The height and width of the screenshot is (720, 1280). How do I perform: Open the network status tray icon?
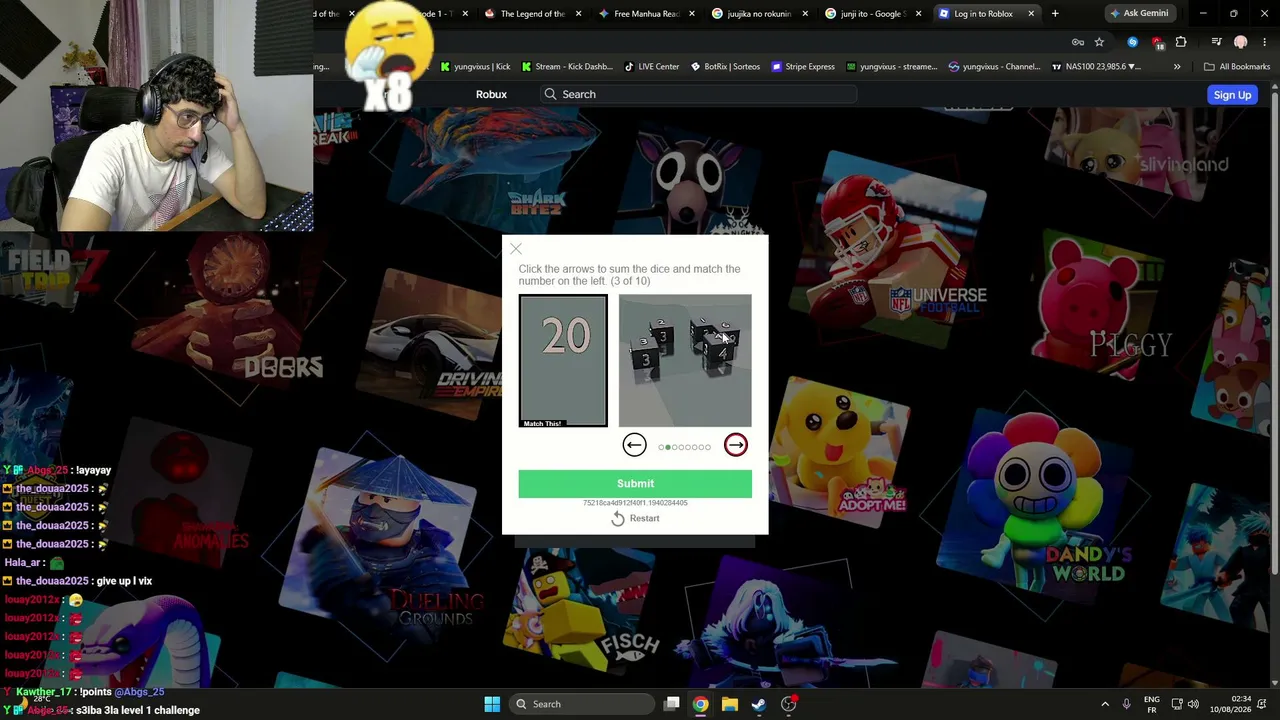1177,704
